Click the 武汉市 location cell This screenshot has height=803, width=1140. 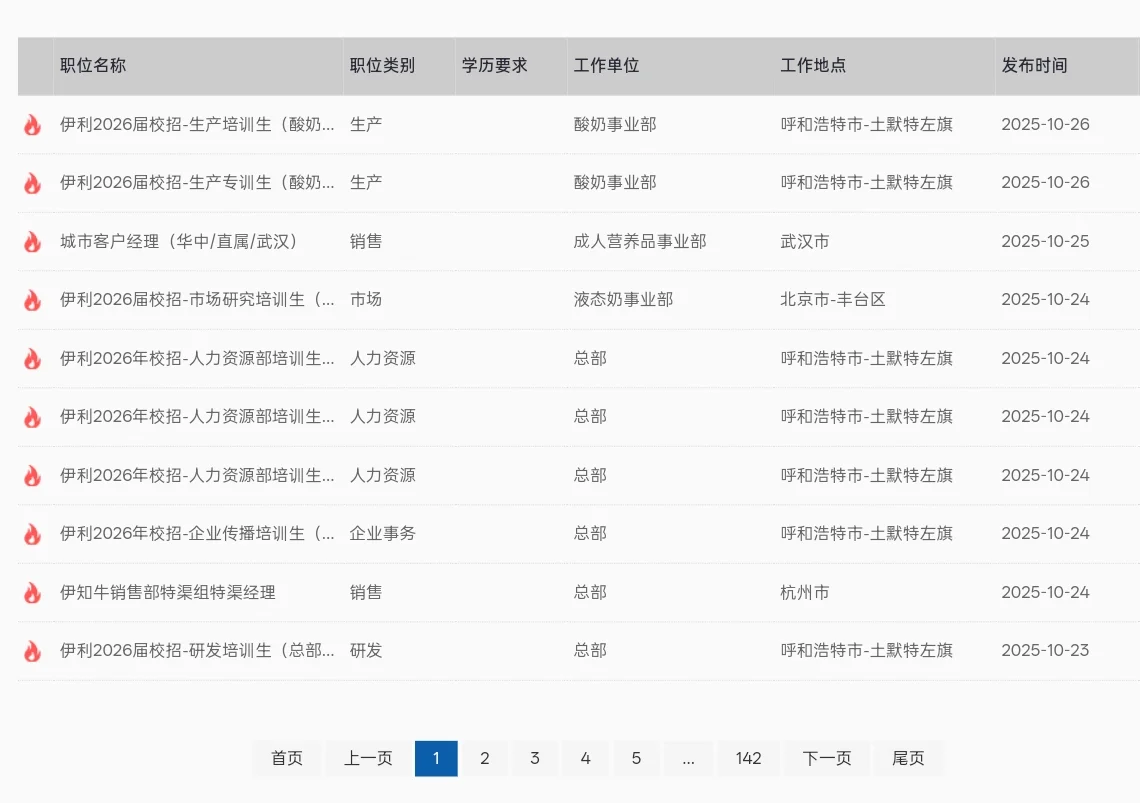click(x=805, y=241)
